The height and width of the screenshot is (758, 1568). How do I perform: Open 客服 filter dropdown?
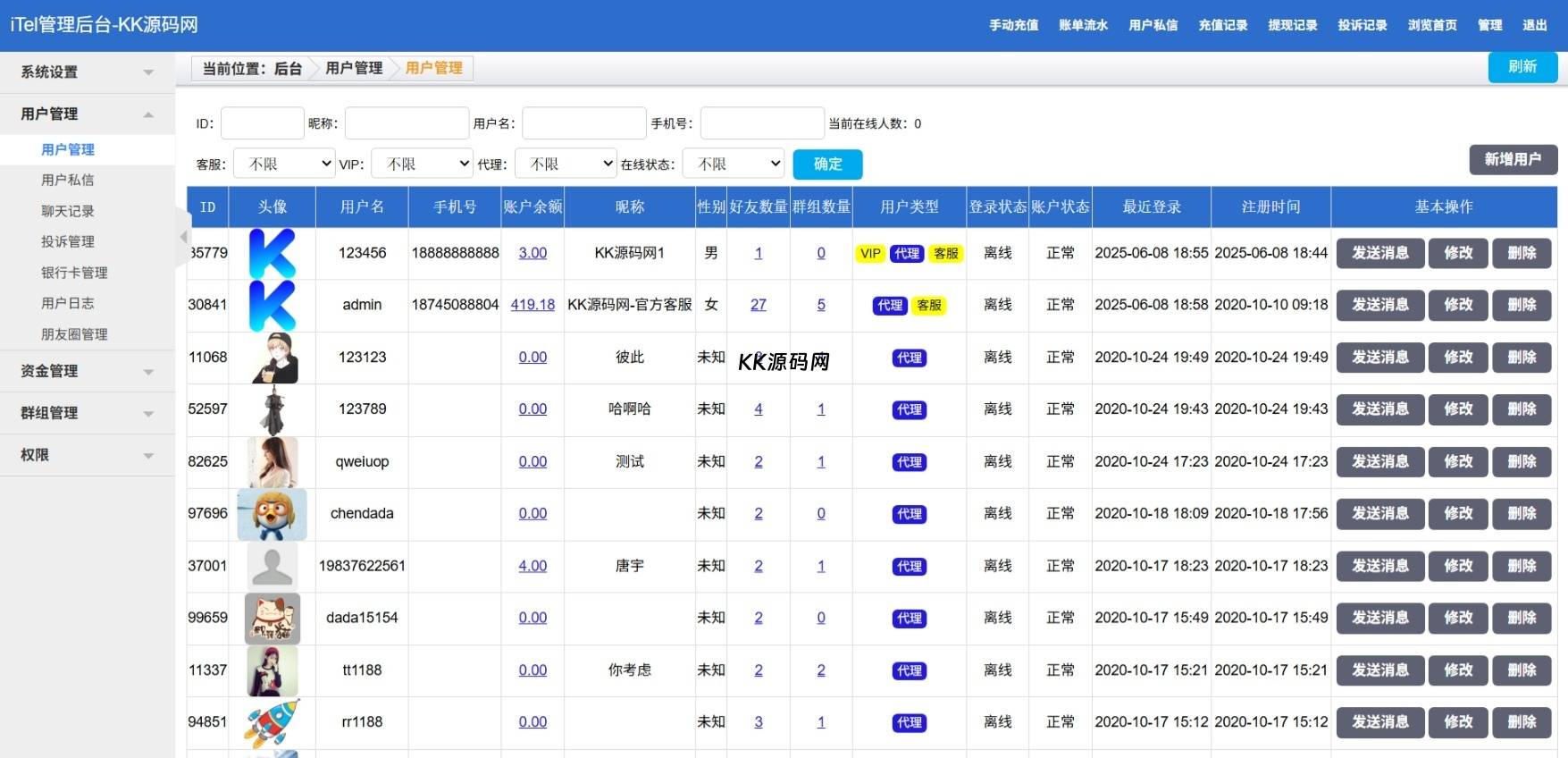point(284,164)
